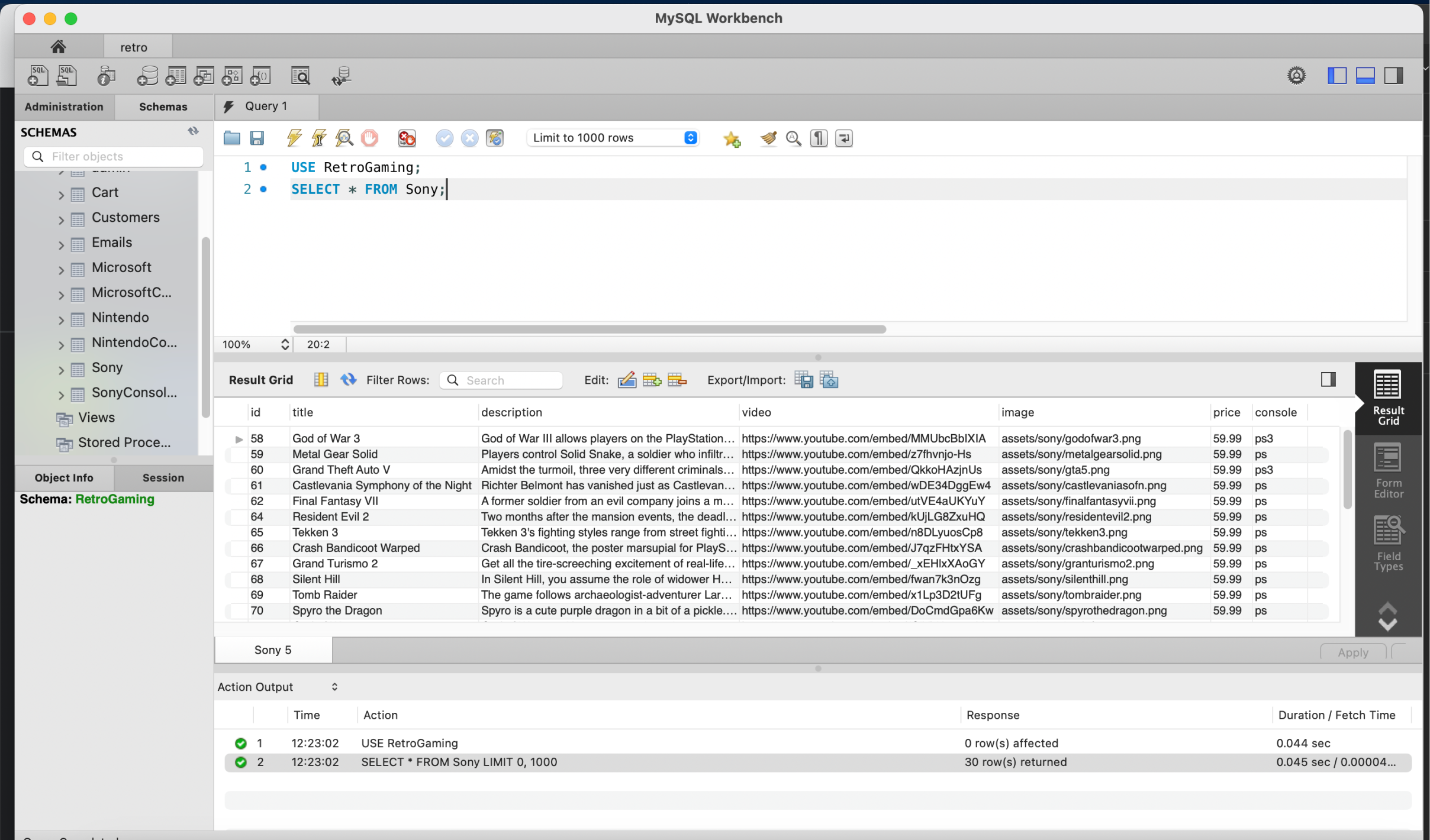Expand the Microsoft table node
The height and width of the screenshot is (840, 1430).
[61, 270]
